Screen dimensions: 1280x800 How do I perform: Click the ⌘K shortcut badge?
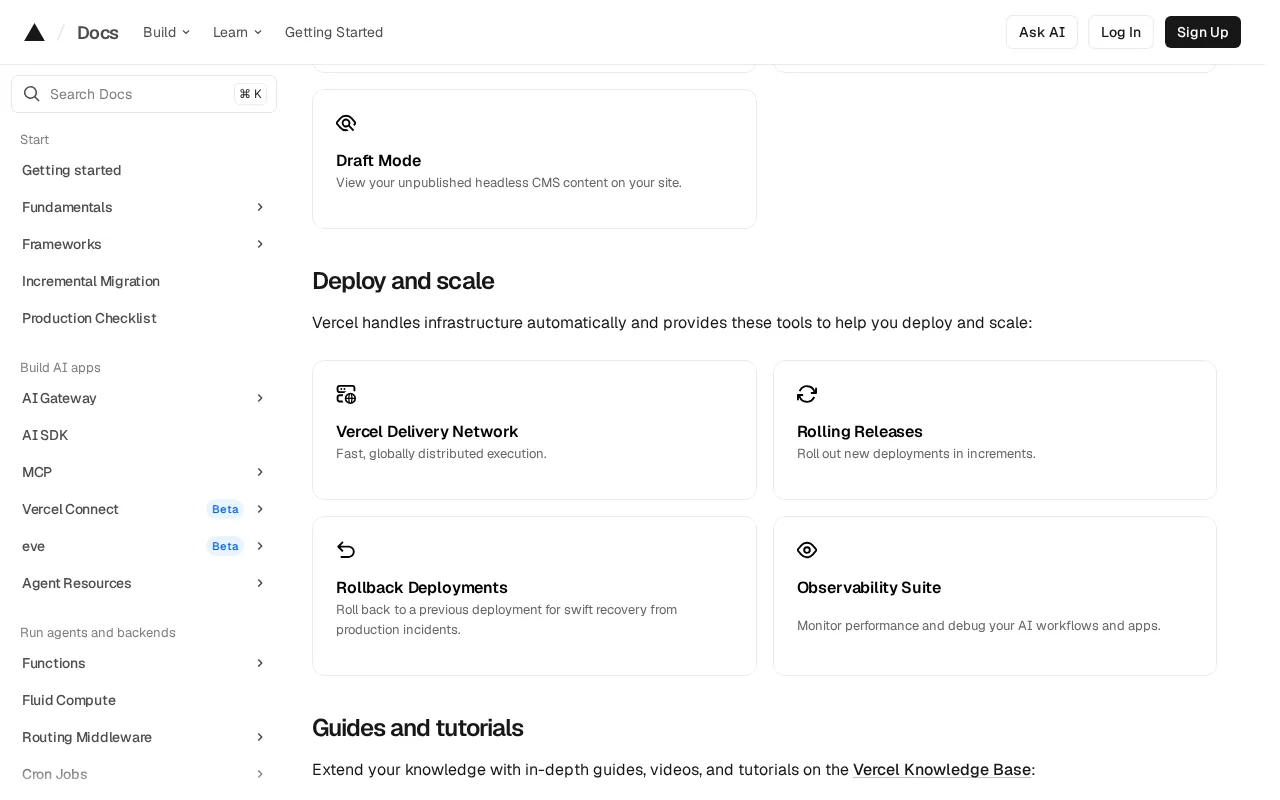[250, 94]
